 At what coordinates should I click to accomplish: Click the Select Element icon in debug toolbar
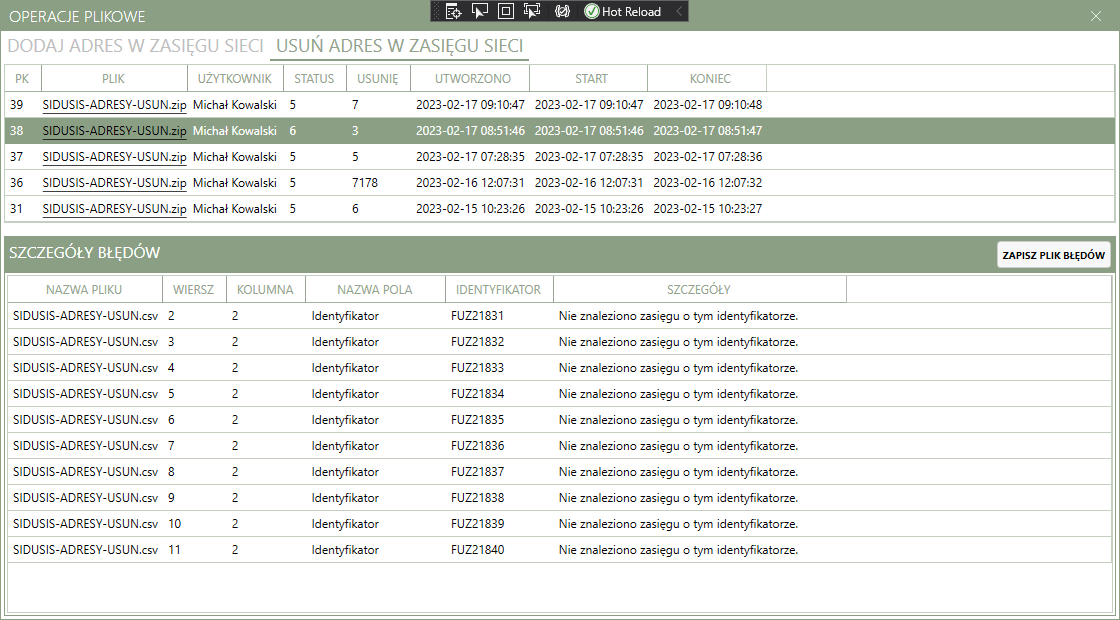(x=479, y=11)
